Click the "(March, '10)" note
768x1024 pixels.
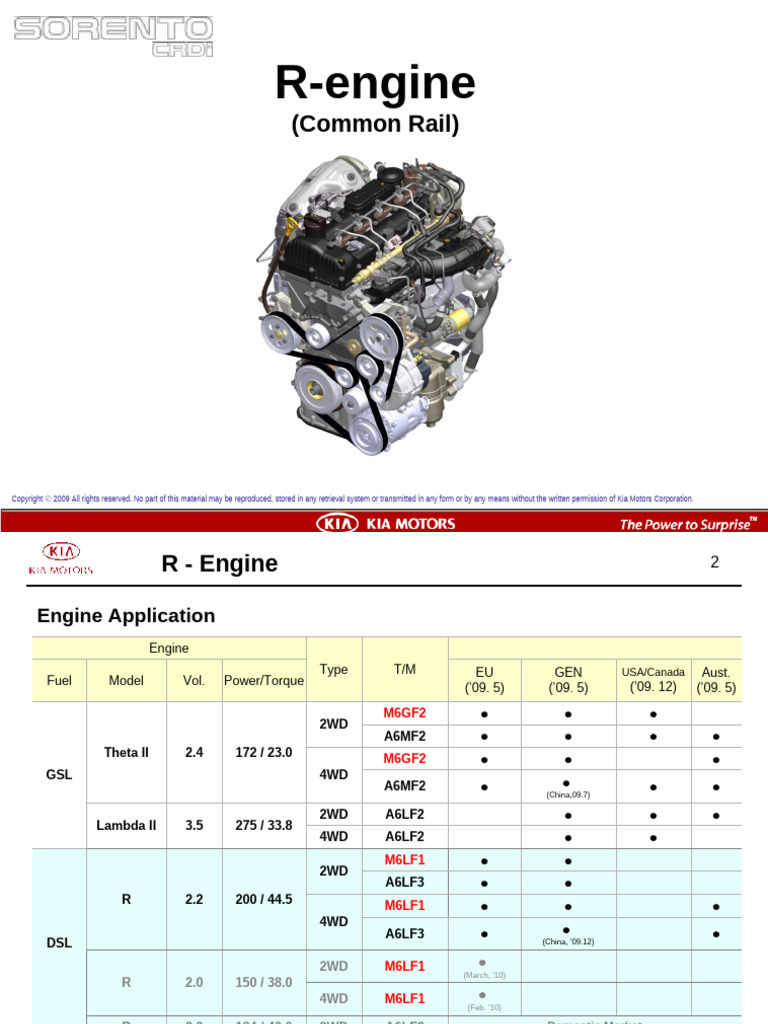point(485,975)
